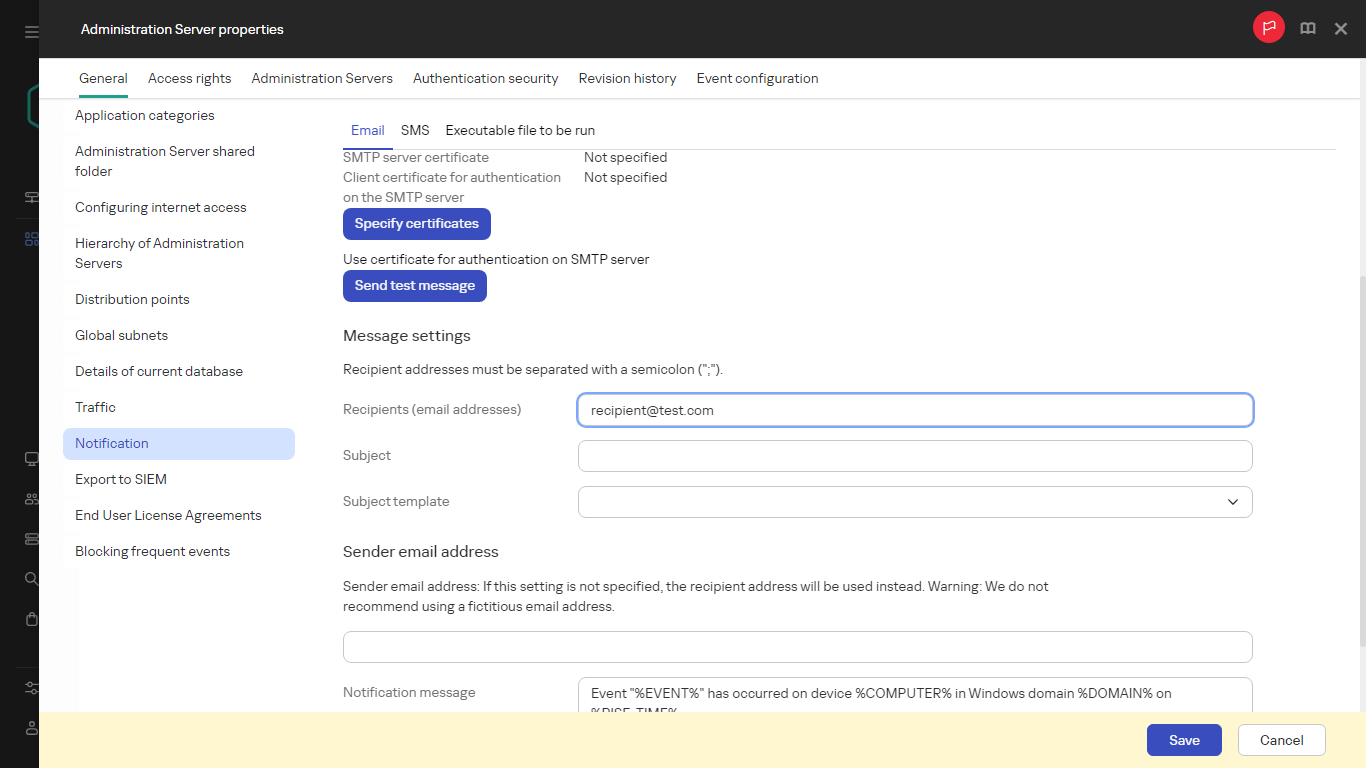The width and height of the screenshot is (1366, 768).
Task: Select the Users & Roles sidebar icon
Action: 30,498
